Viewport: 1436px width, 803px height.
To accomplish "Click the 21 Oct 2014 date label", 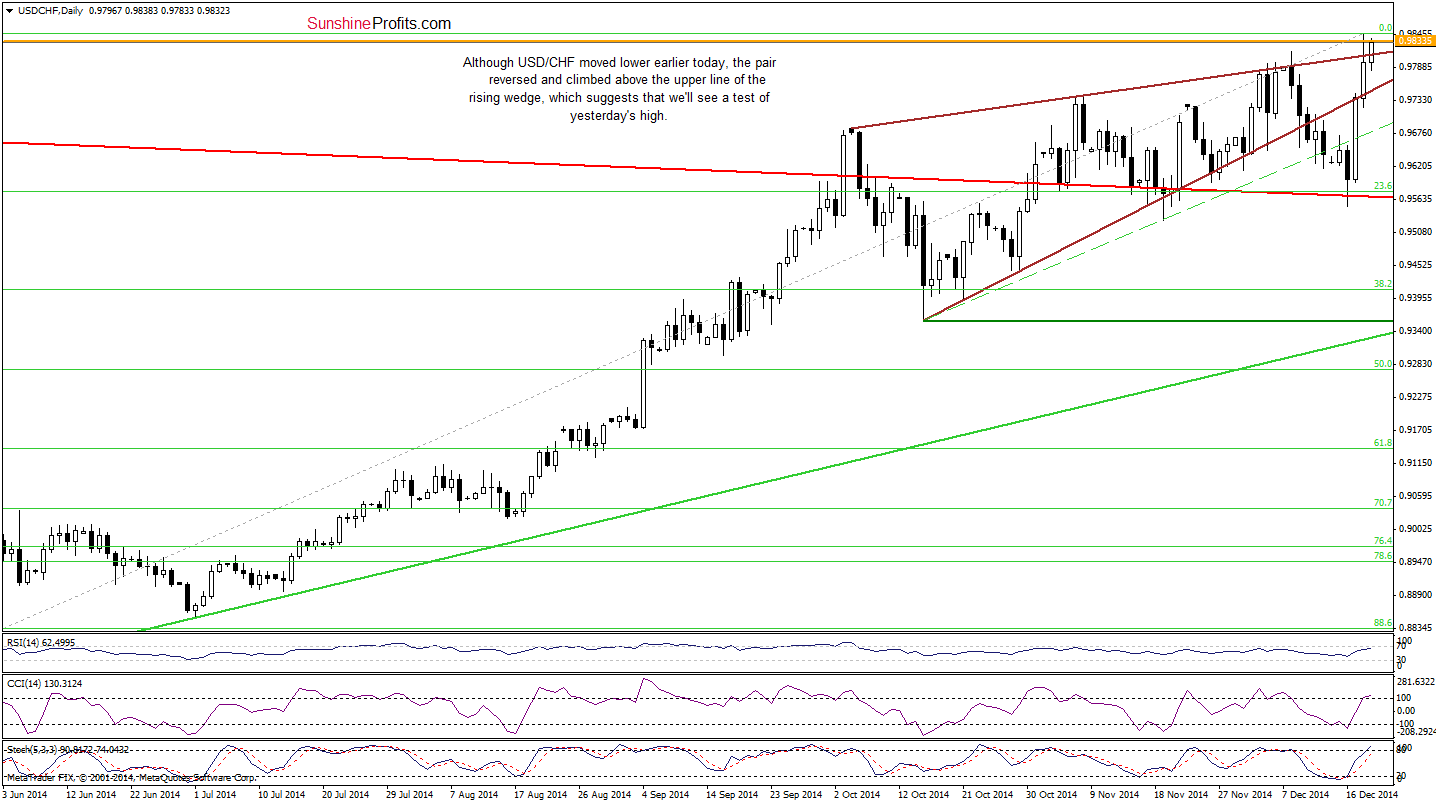I will tap(987, 795).
